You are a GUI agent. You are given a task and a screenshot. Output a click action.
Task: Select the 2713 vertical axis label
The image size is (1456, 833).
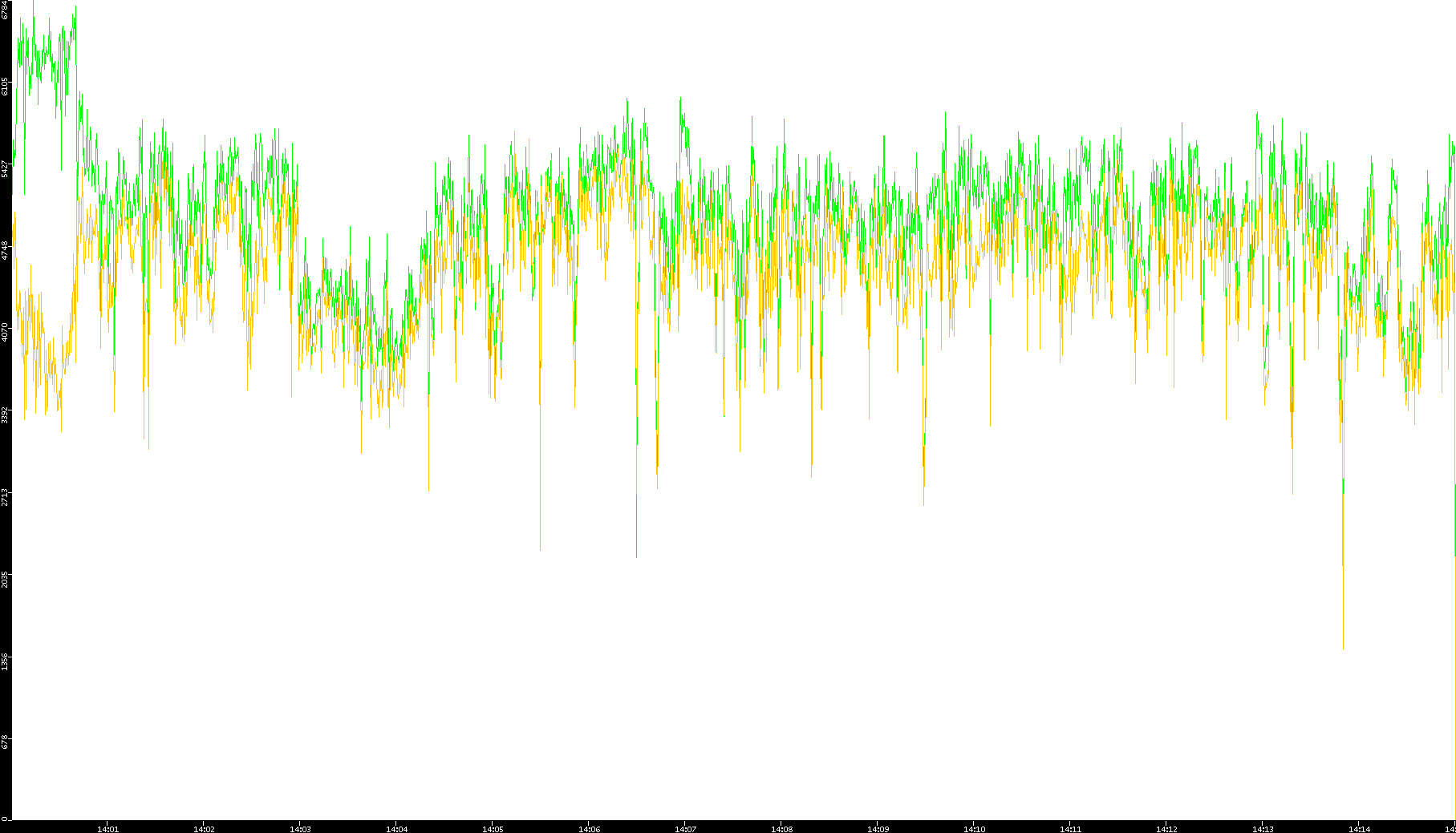tap(6, 496)
